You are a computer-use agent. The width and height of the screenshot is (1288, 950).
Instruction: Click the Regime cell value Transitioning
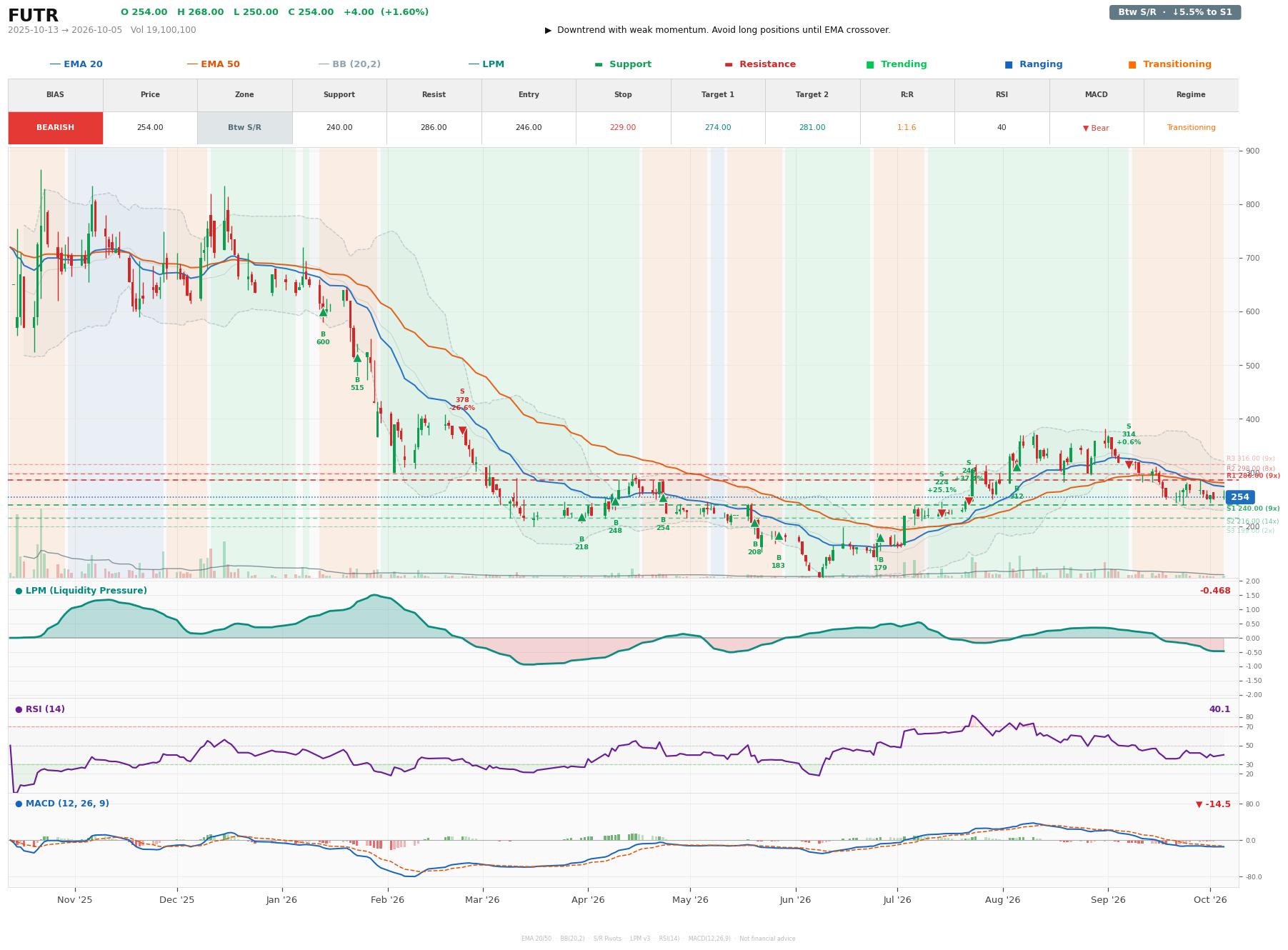coord(1191,128)
